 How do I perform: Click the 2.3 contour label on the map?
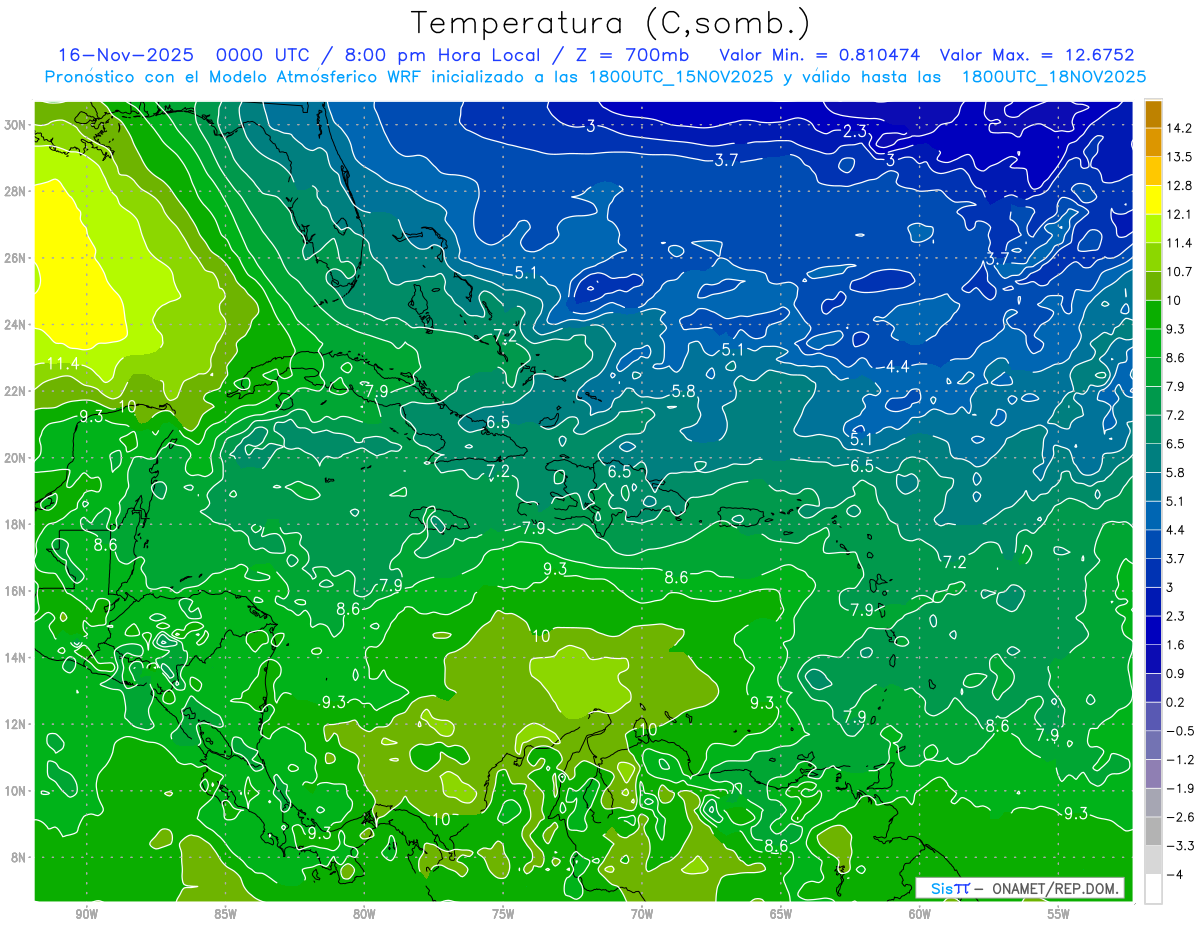[x=855, y=131]
